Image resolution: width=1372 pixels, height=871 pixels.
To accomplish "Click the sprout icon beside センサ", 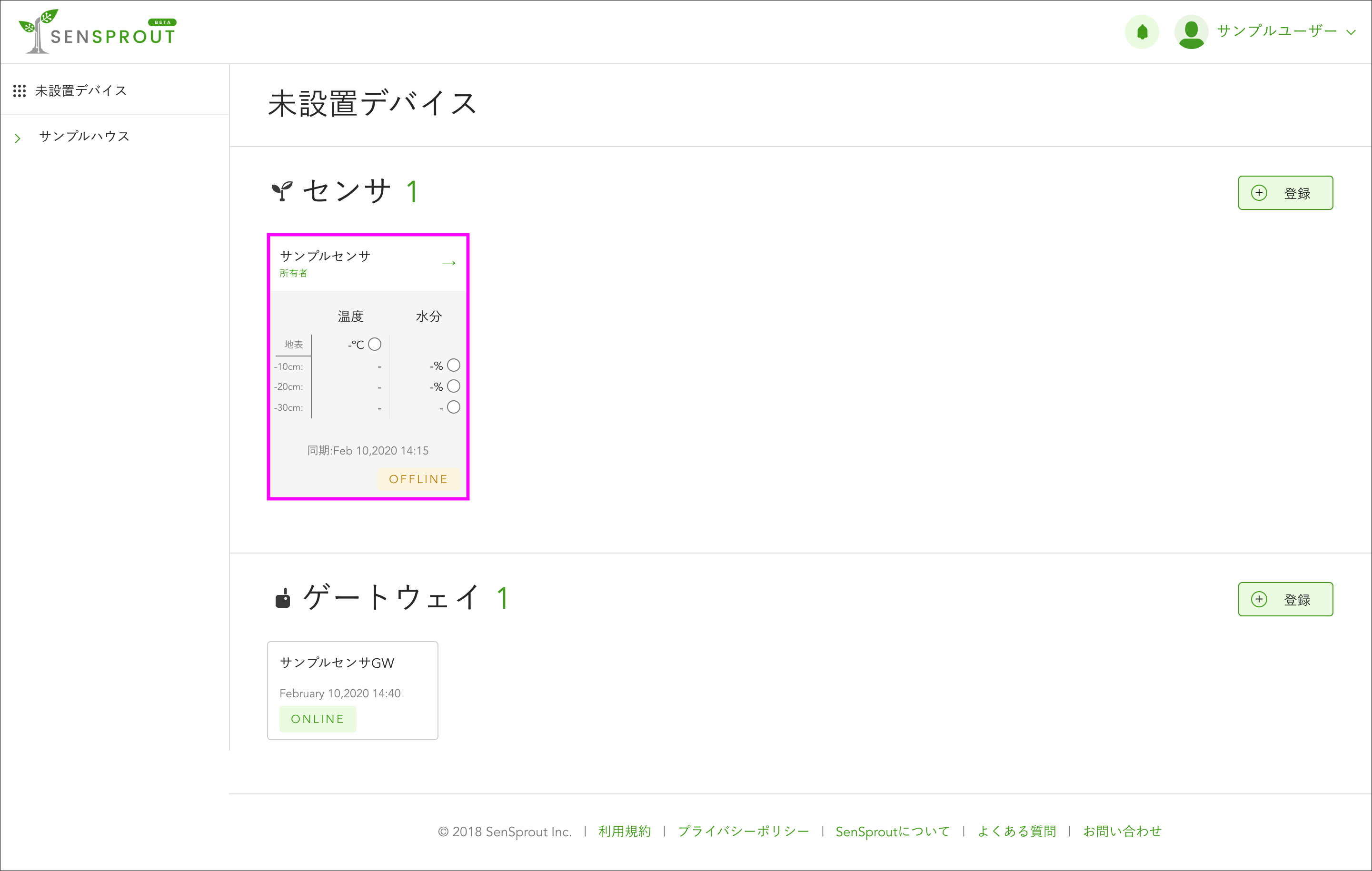I will (281, 191).
